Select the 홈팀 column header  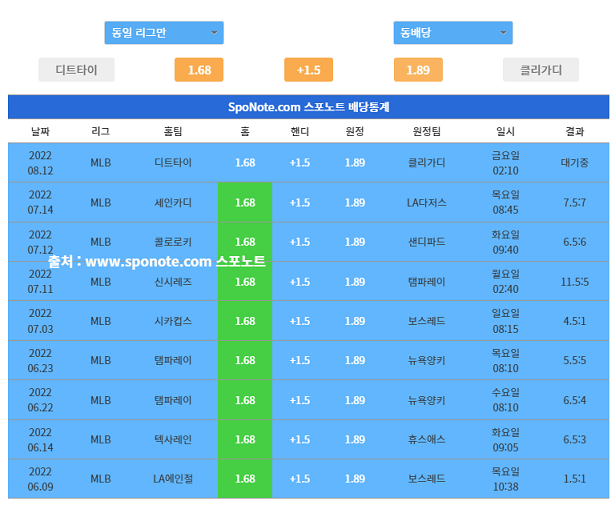[173, 132]
